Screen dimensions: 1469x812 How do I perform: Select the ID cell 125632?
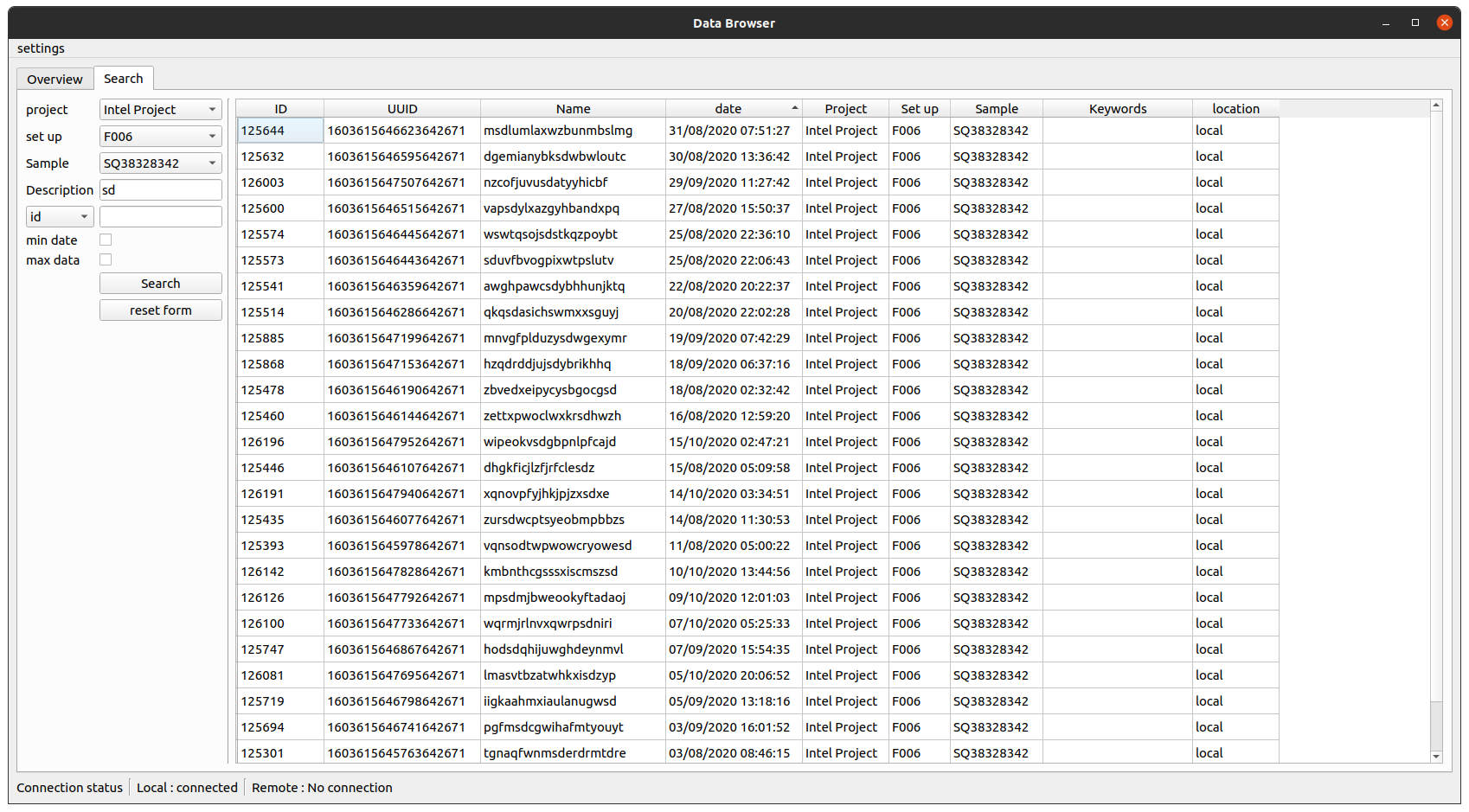click(x=280, y=157)
